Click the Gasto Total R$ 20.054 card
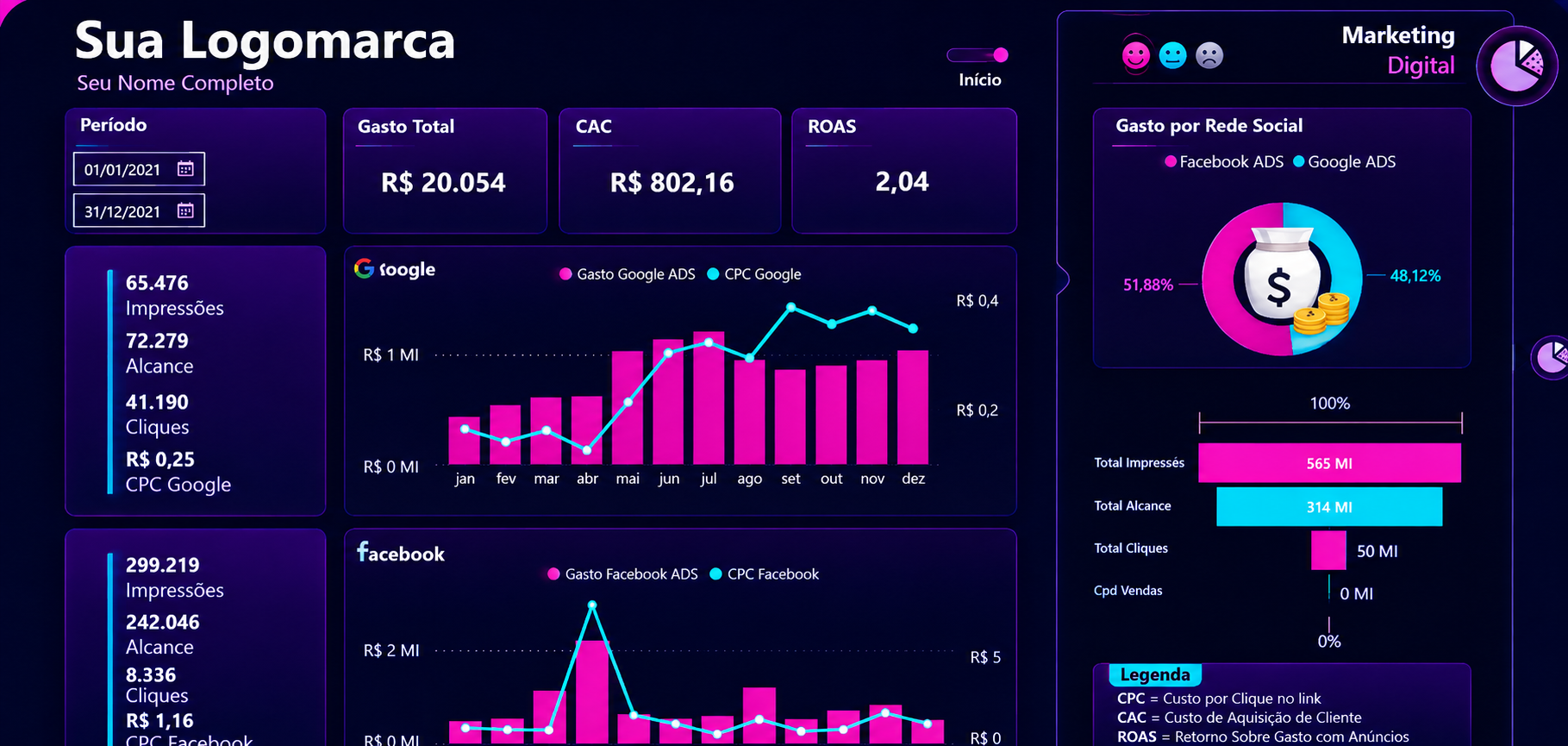The width and height of the screenshot is (1568, 746). (x=445, y=171)
